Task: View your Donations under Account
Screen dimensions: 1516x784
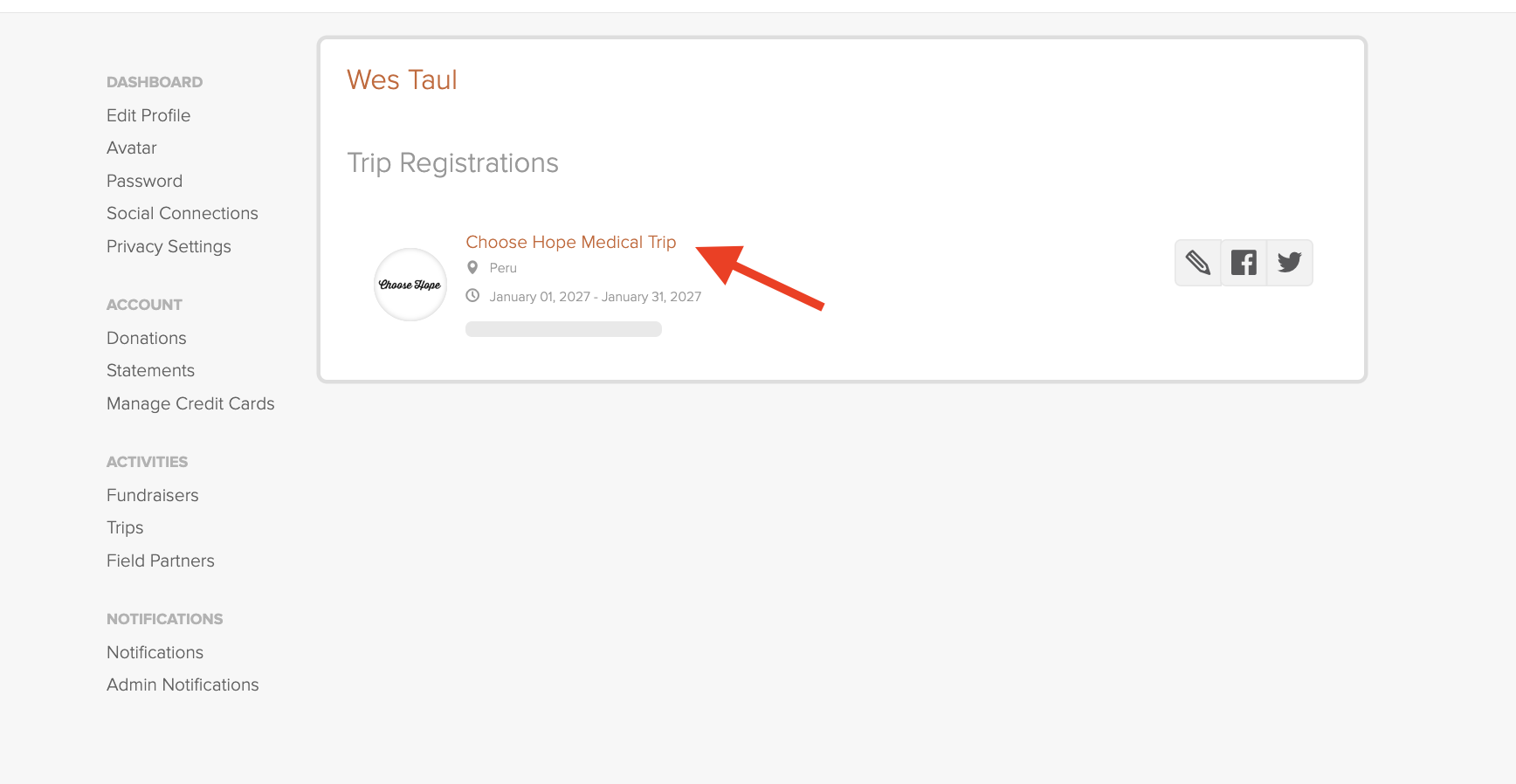Action: (x=146, y=338)
